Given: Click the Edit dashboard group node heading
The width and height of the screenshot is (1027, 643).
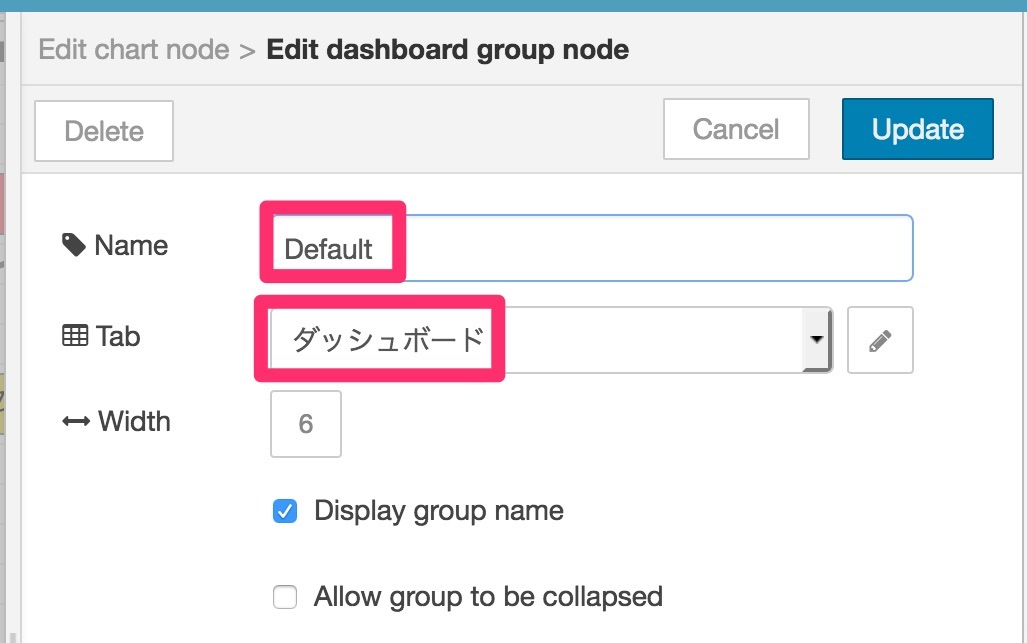Looking at the screenshot, I should click(x=448, y=50).
